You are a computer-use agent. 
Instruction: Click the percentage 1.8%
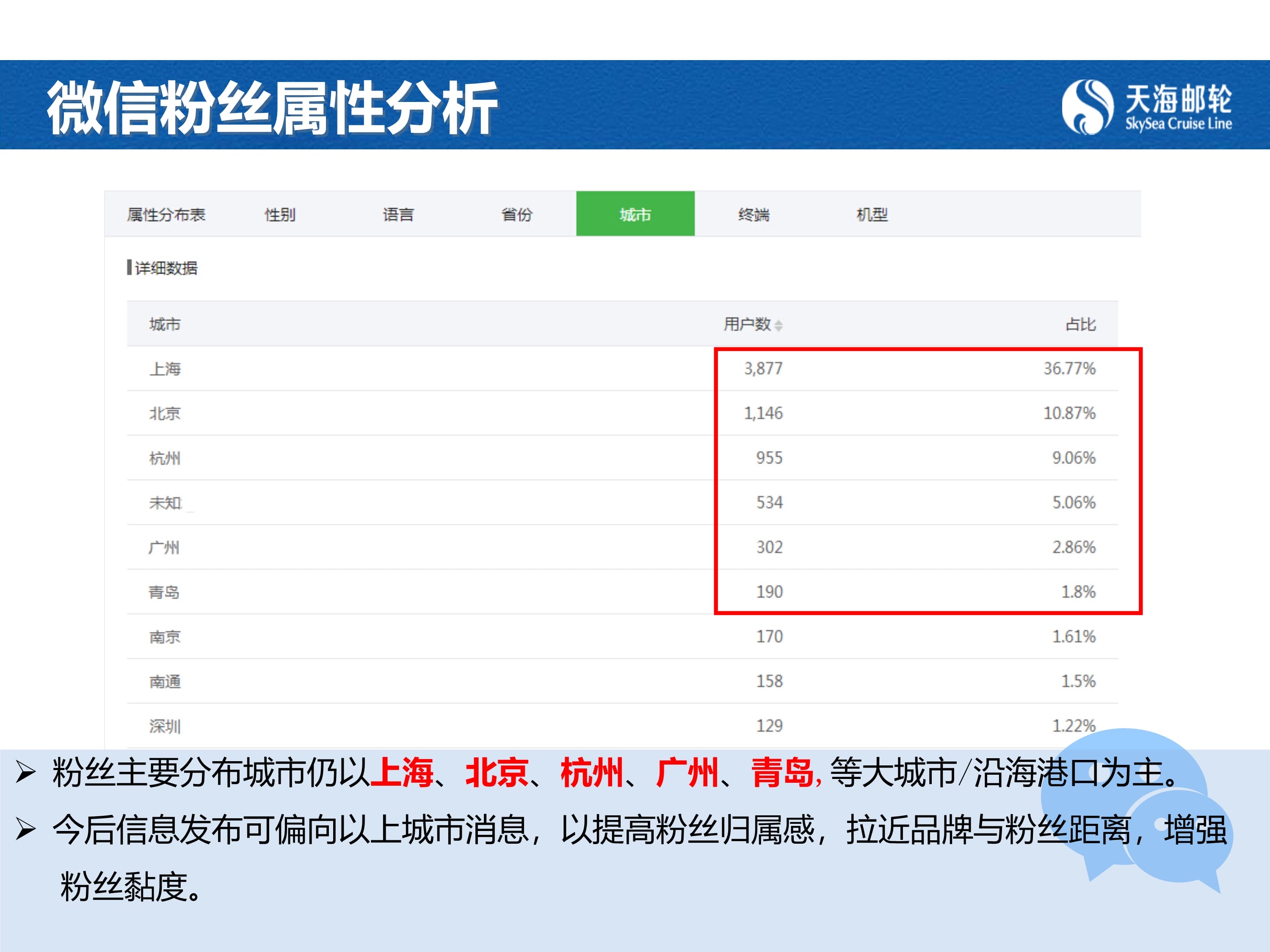(1078, 592)
